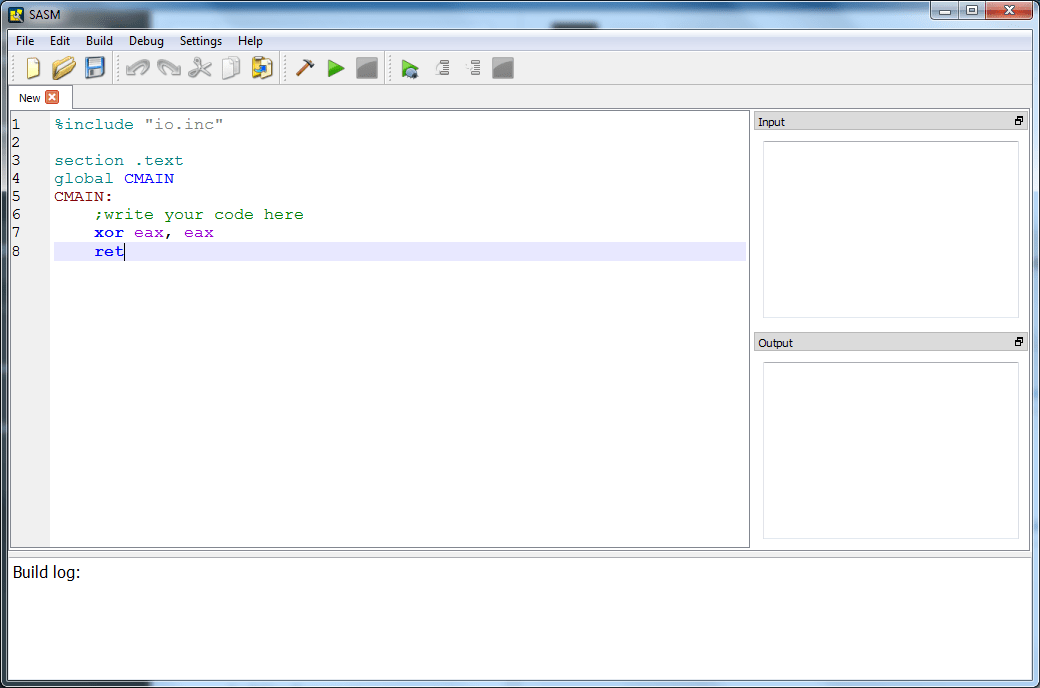Copy selection with the pages icon
Viewport: 1040px width, 688px height.
[x=231, y=68]
